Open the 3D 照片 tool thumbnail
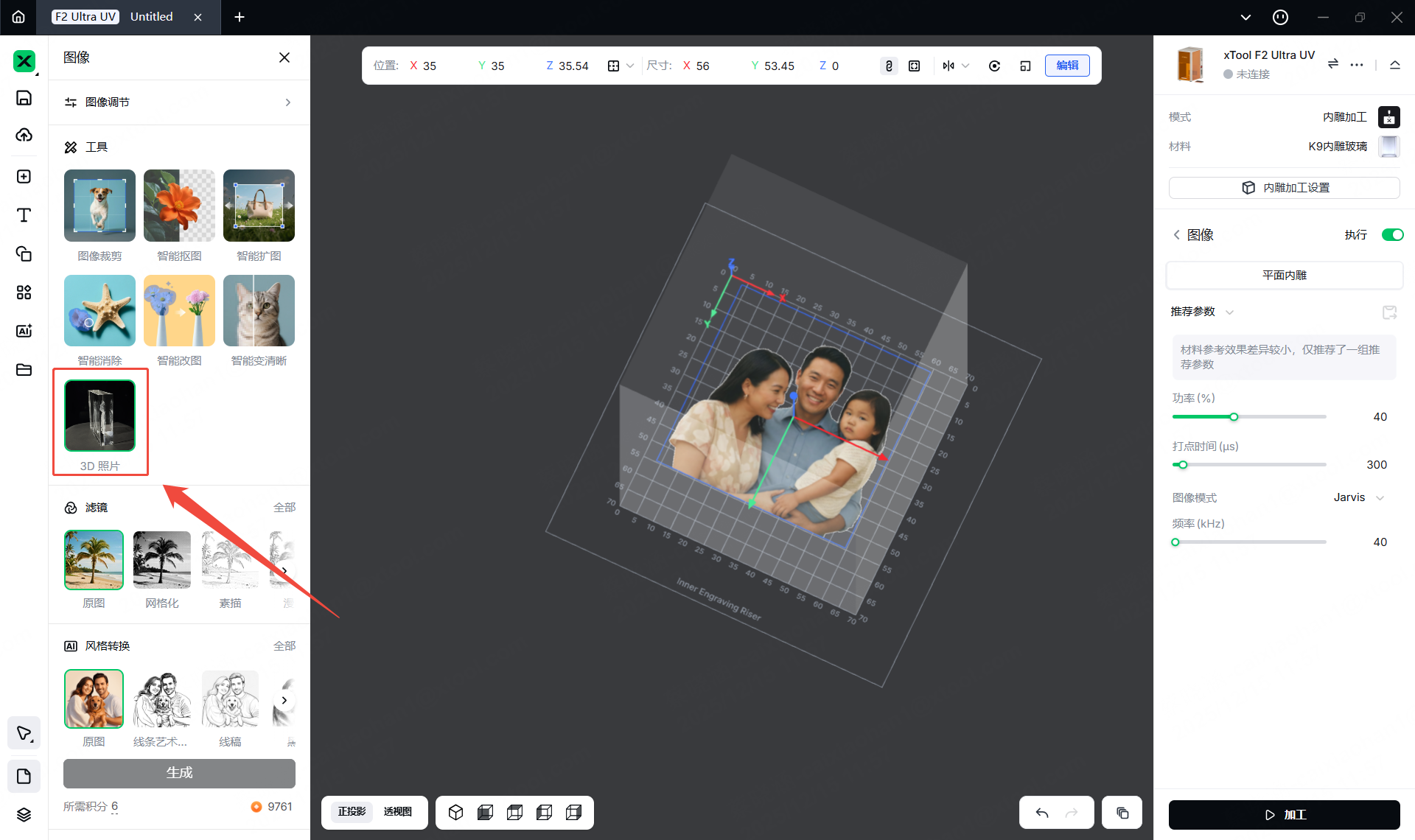 pyautogui.click(x=99, y=416)
